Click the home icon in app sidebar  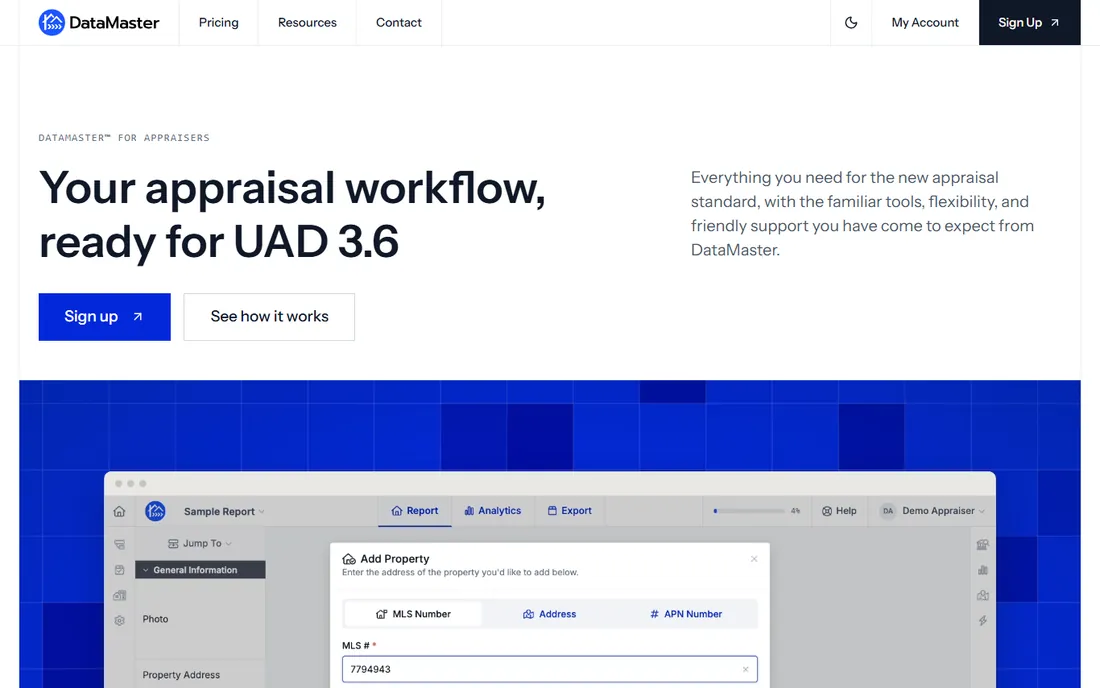[119, 511]
